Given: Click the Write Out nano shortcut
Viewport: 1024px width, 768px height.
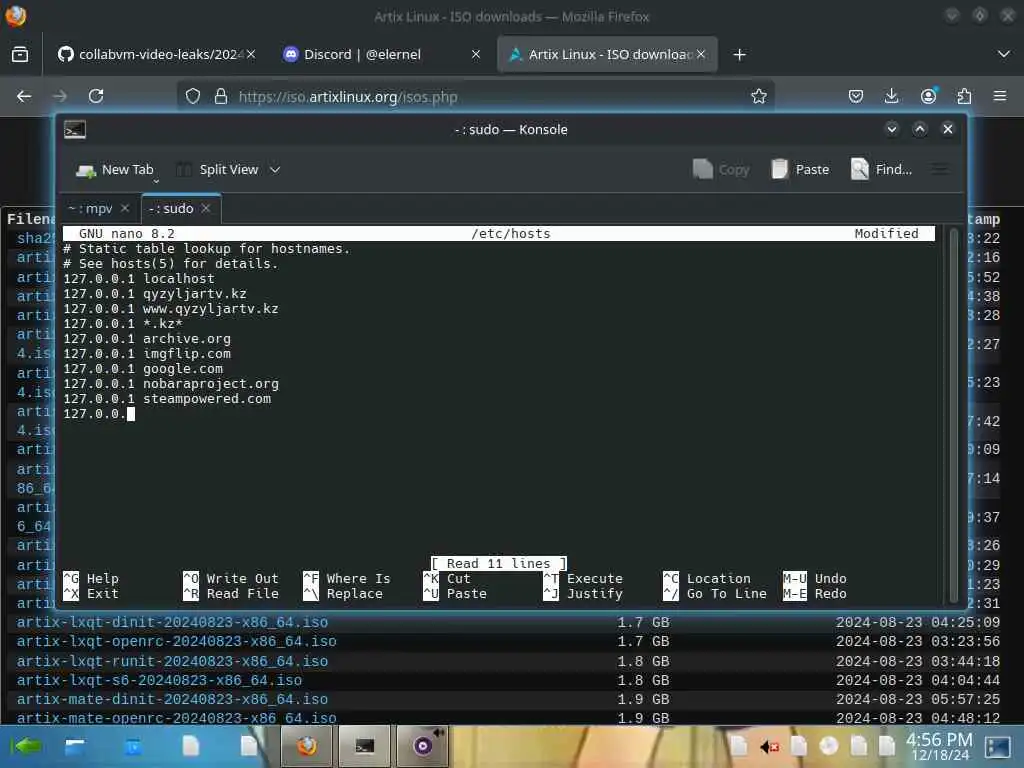Looking at the screenshot, I should pyautogui.click(x=231, y=579).
